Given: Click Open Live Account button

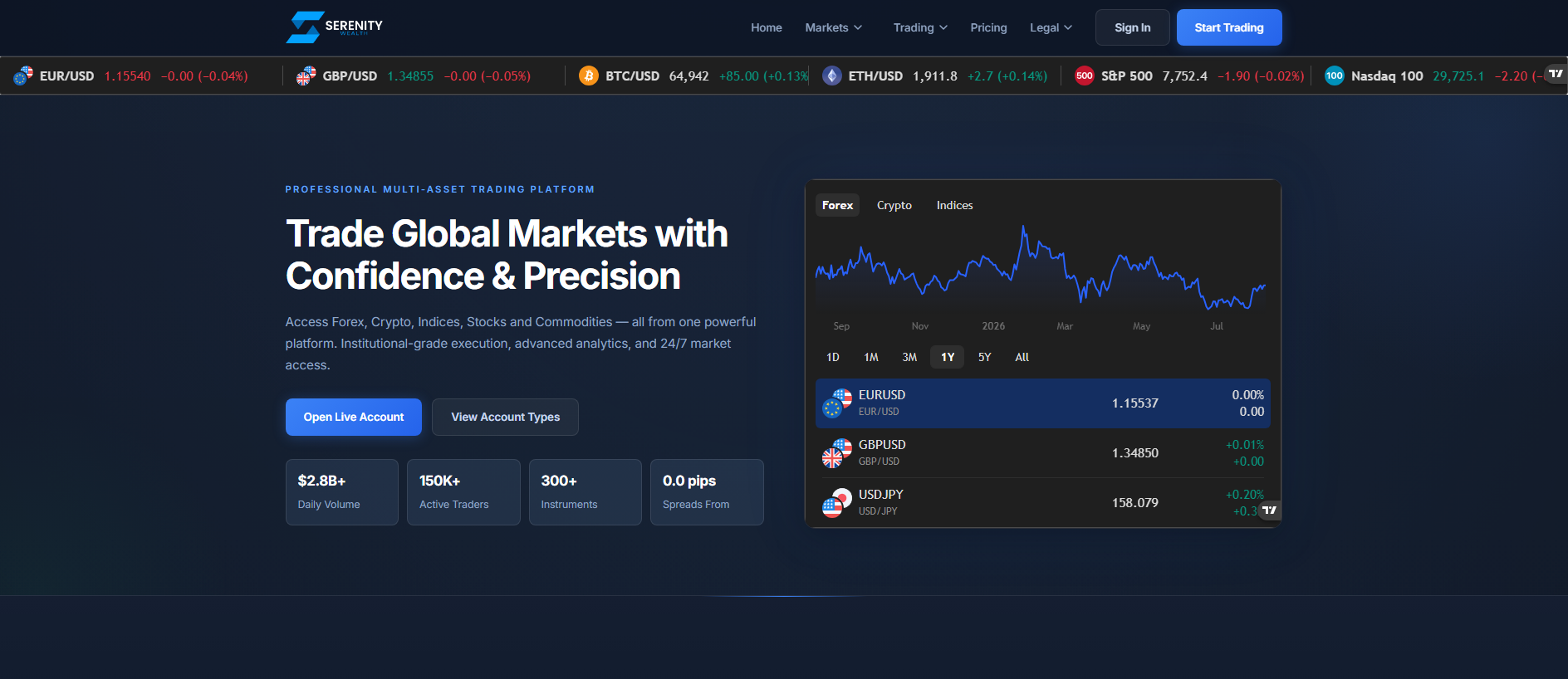Looking at the screenshot, I should point(354,417).
